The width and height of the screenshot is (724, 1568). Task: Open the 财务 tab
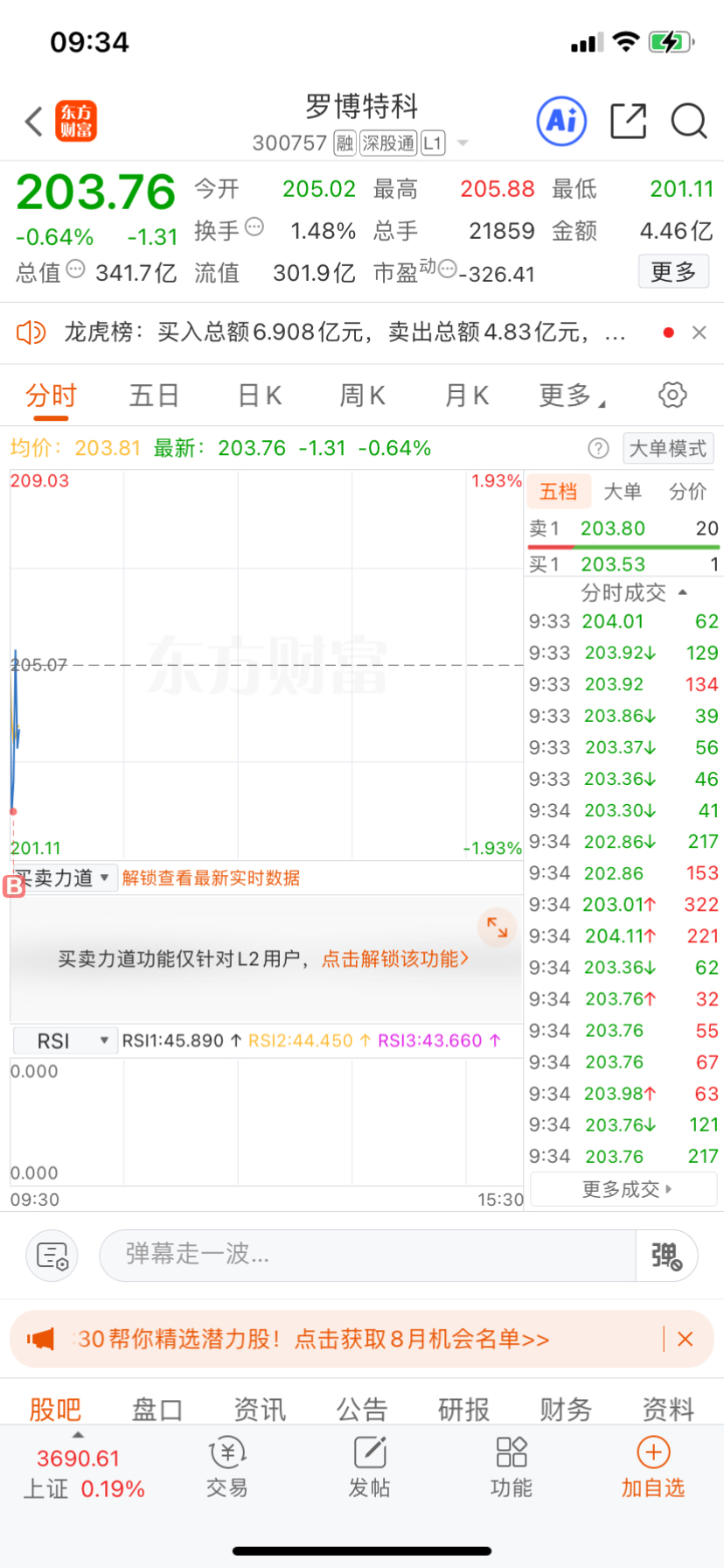pyautogui.click(x=566, y=1409)
